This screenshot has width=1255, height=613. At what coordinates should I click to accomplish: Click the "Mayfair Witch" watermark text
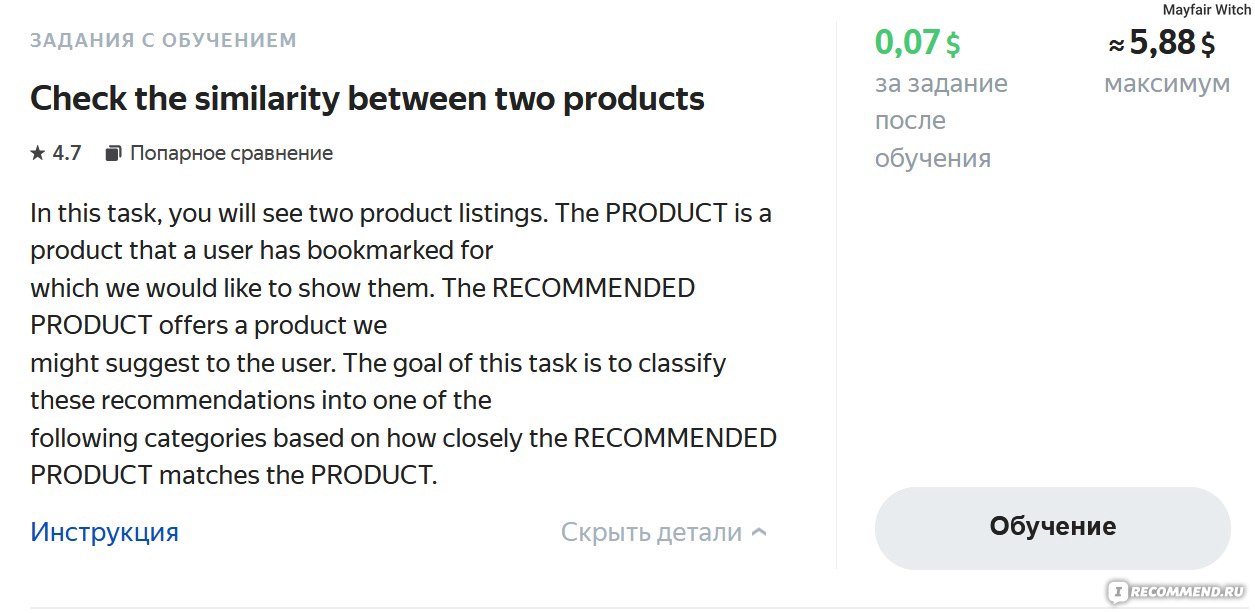tap(1206, 10)
